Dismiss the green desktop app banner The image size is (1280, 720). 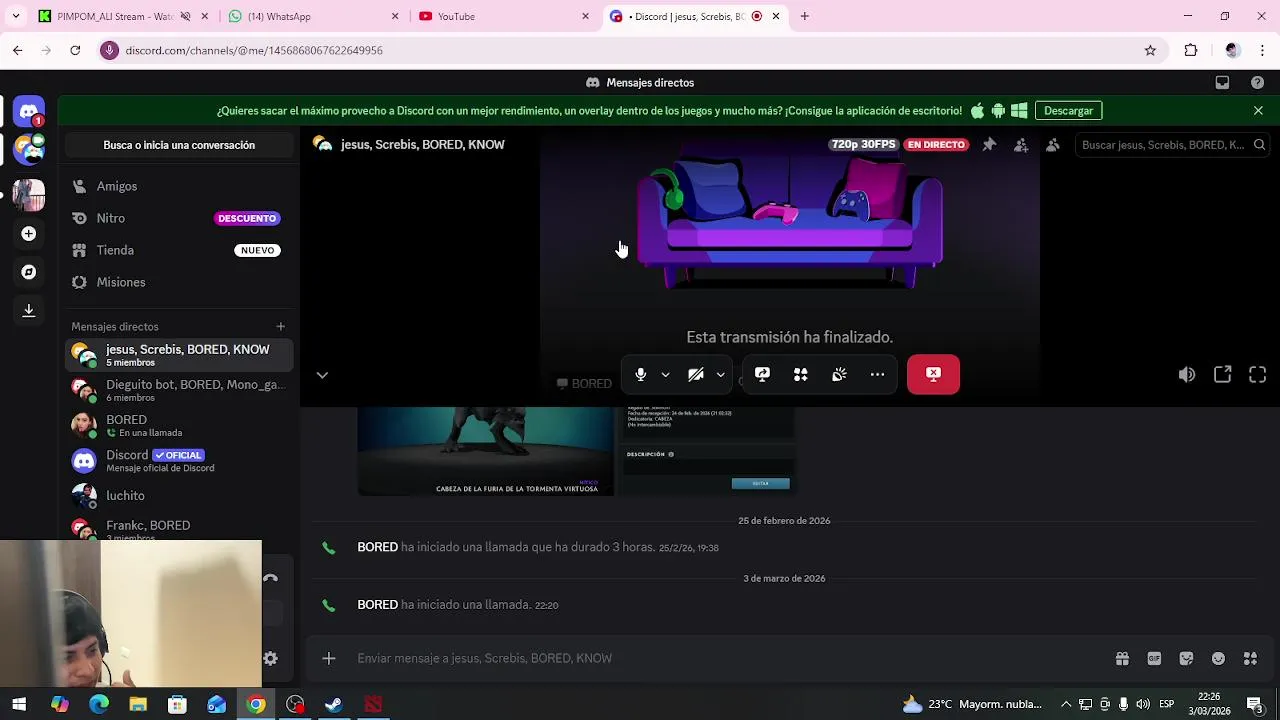click(x=1258, y=111)
